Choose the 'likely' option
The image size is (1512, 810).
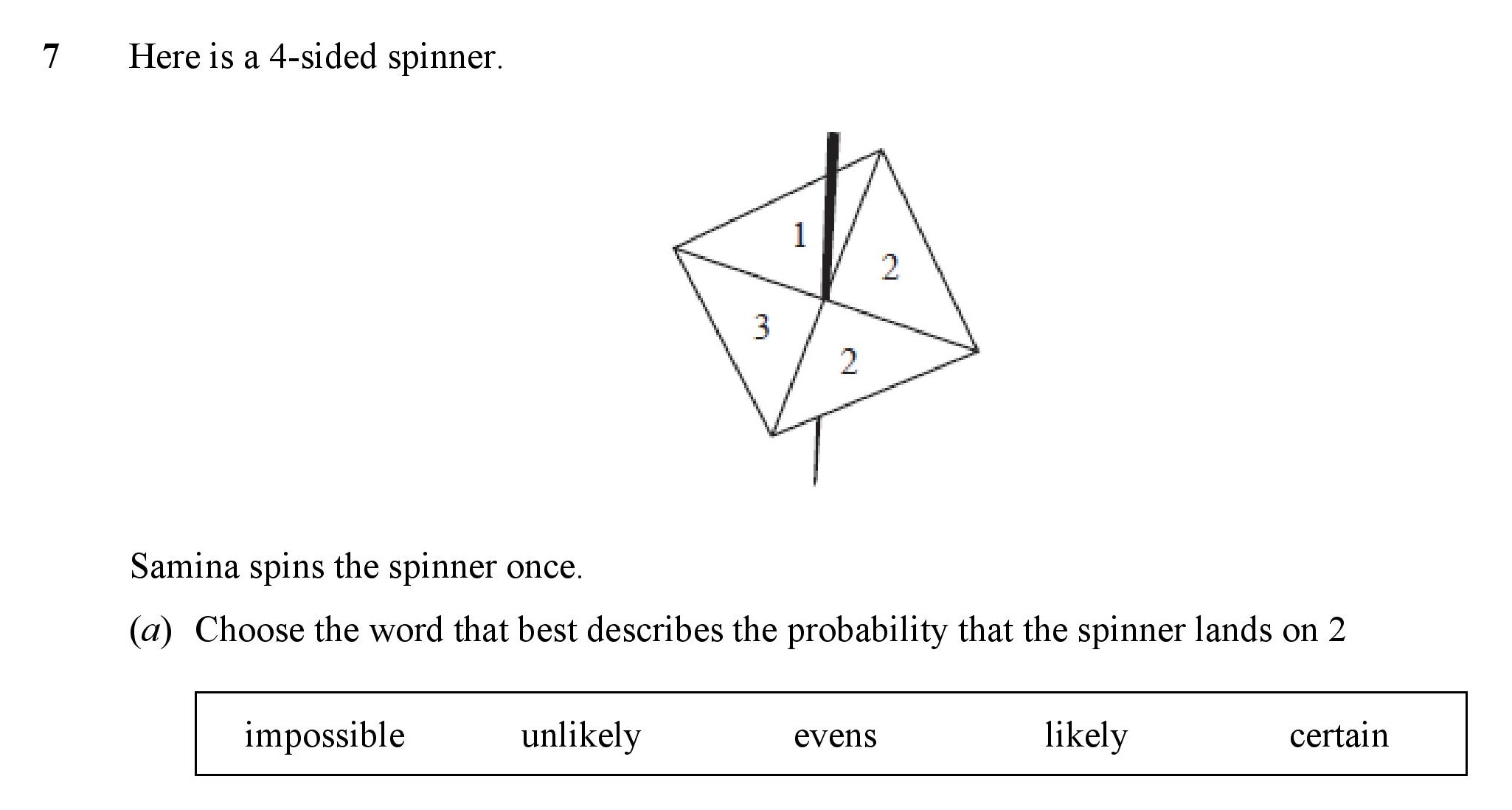(1086, 736)
